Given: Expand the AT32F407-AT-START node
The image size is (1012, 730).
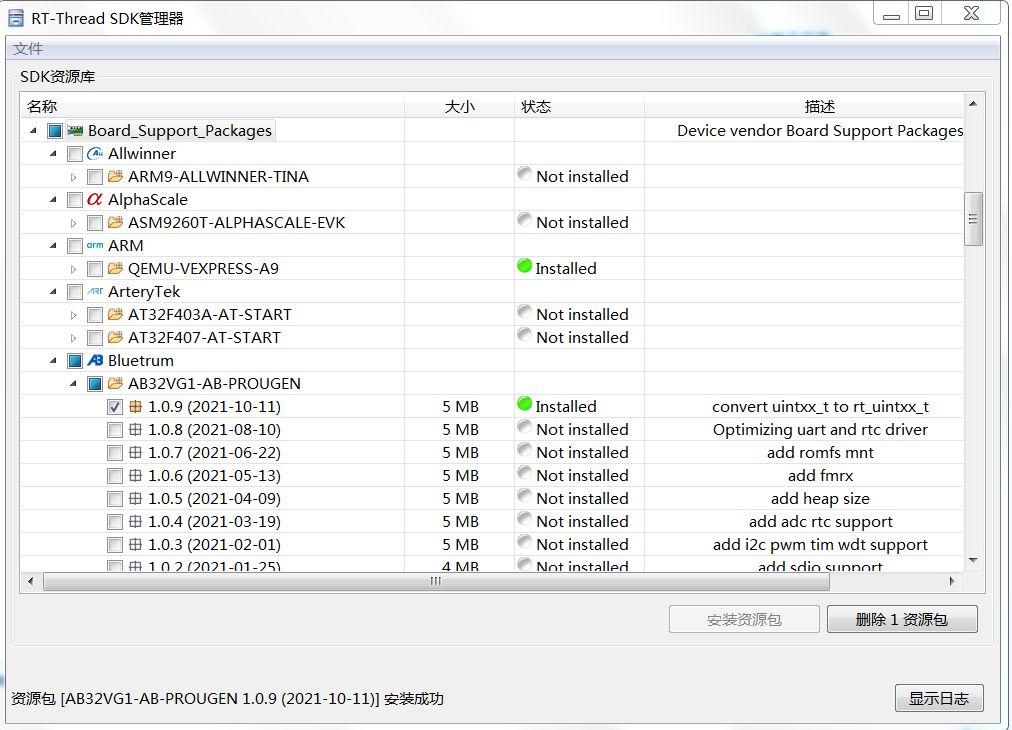Looking at the screenshot, I should coord(74,338).
